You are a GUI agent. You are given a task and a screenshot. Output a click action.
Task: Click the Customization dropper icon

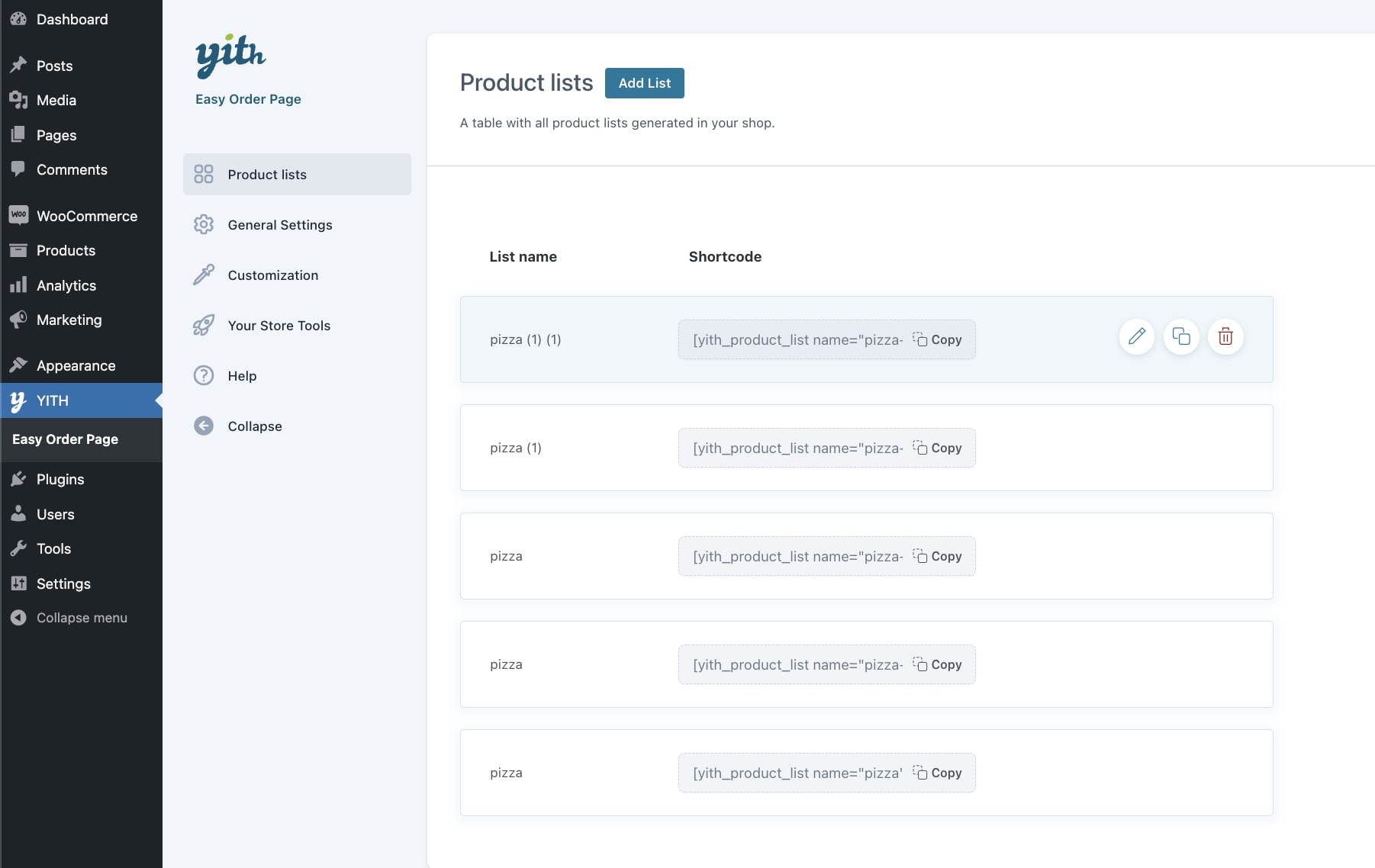[204, 275]
